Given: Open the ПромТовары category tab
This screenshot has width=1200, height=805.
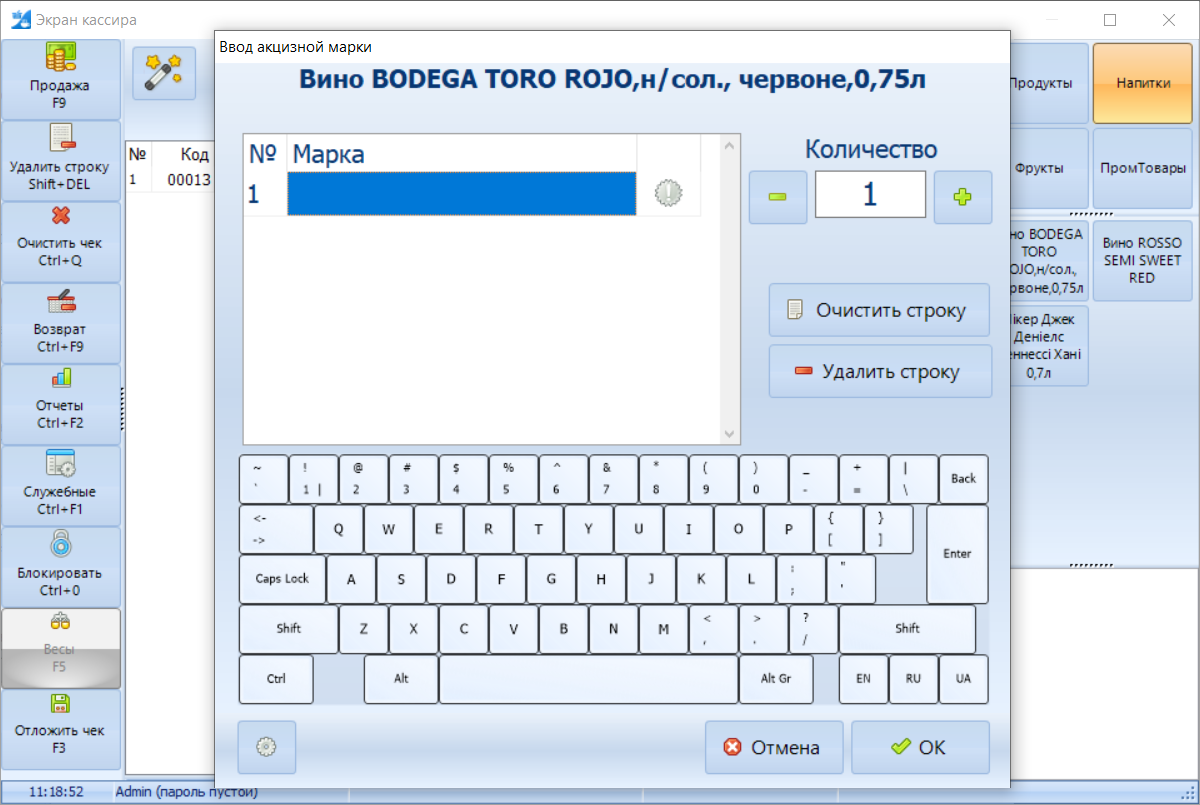Looking at the screenshot, I should [1143, 168].
